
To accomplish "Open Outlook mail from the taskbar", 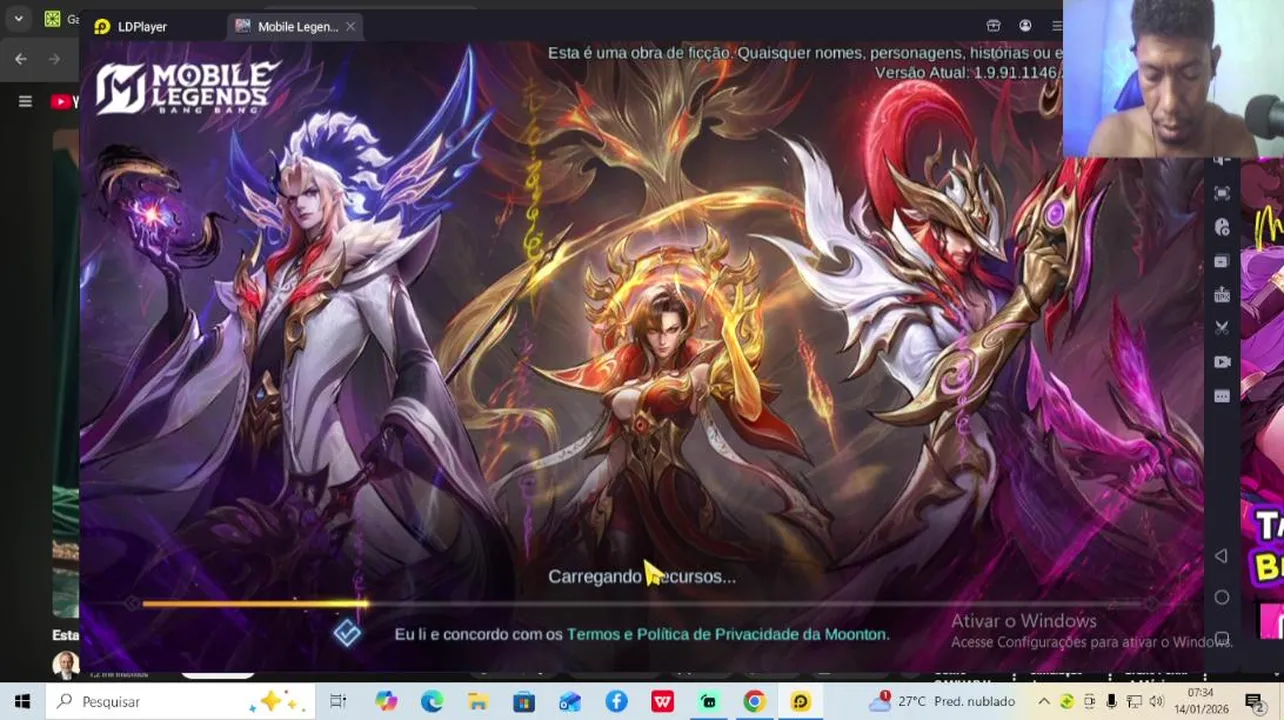I will point(570,701).
